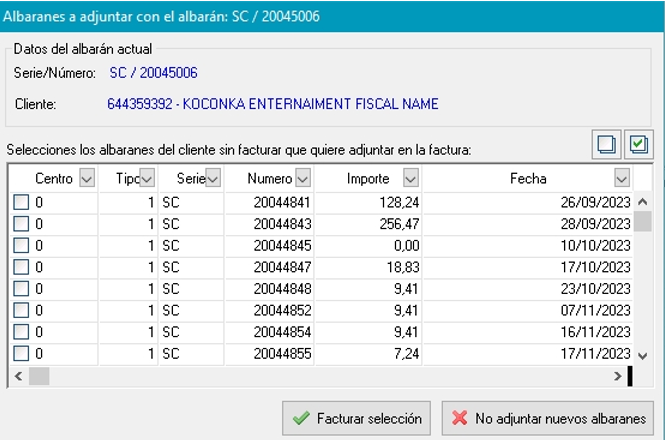Select the checkbox for albarán 20044847
Image resolution: width=665 pixels, height=440 pixels.
(21, 267)
